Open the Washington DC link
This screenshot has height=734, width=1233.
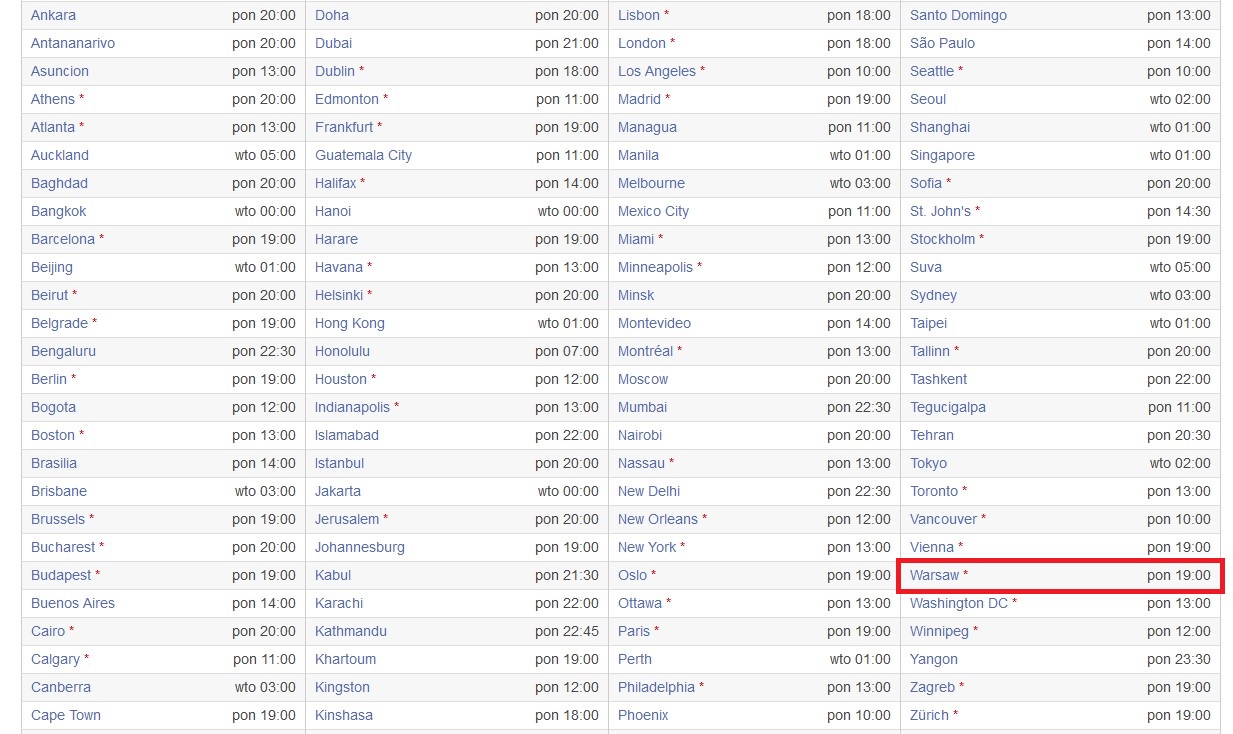click(x=958, y=603)
